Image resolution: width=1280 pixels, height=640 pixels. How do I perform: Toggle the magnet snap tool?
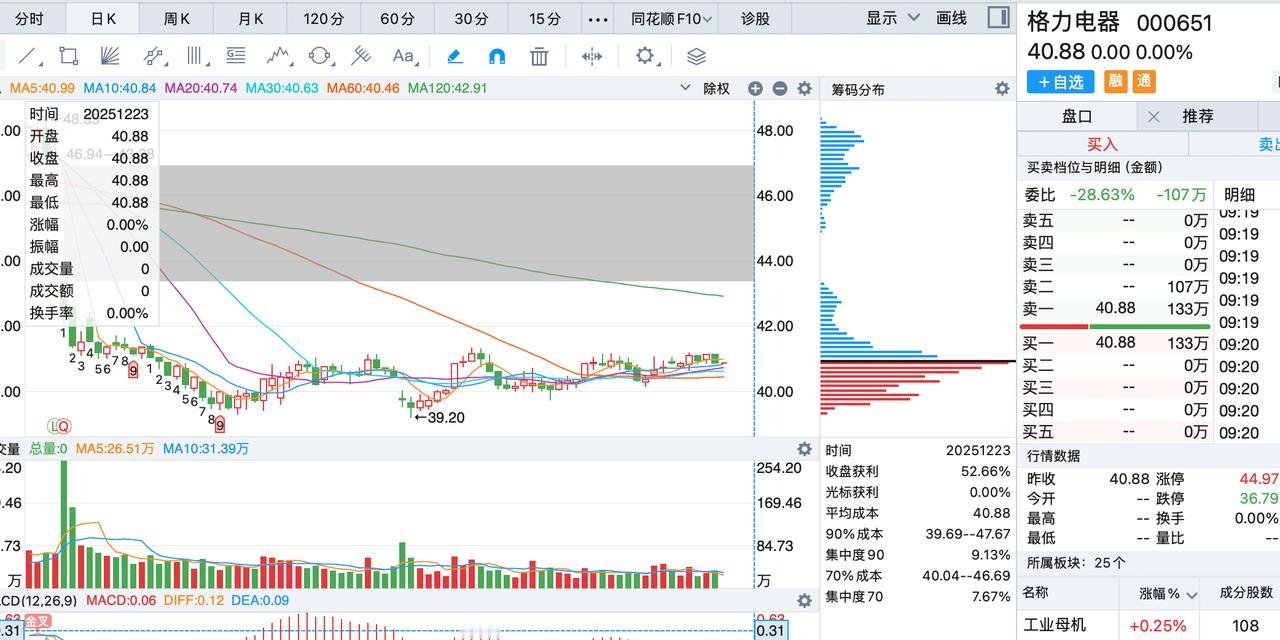click(x=495, y=57)
